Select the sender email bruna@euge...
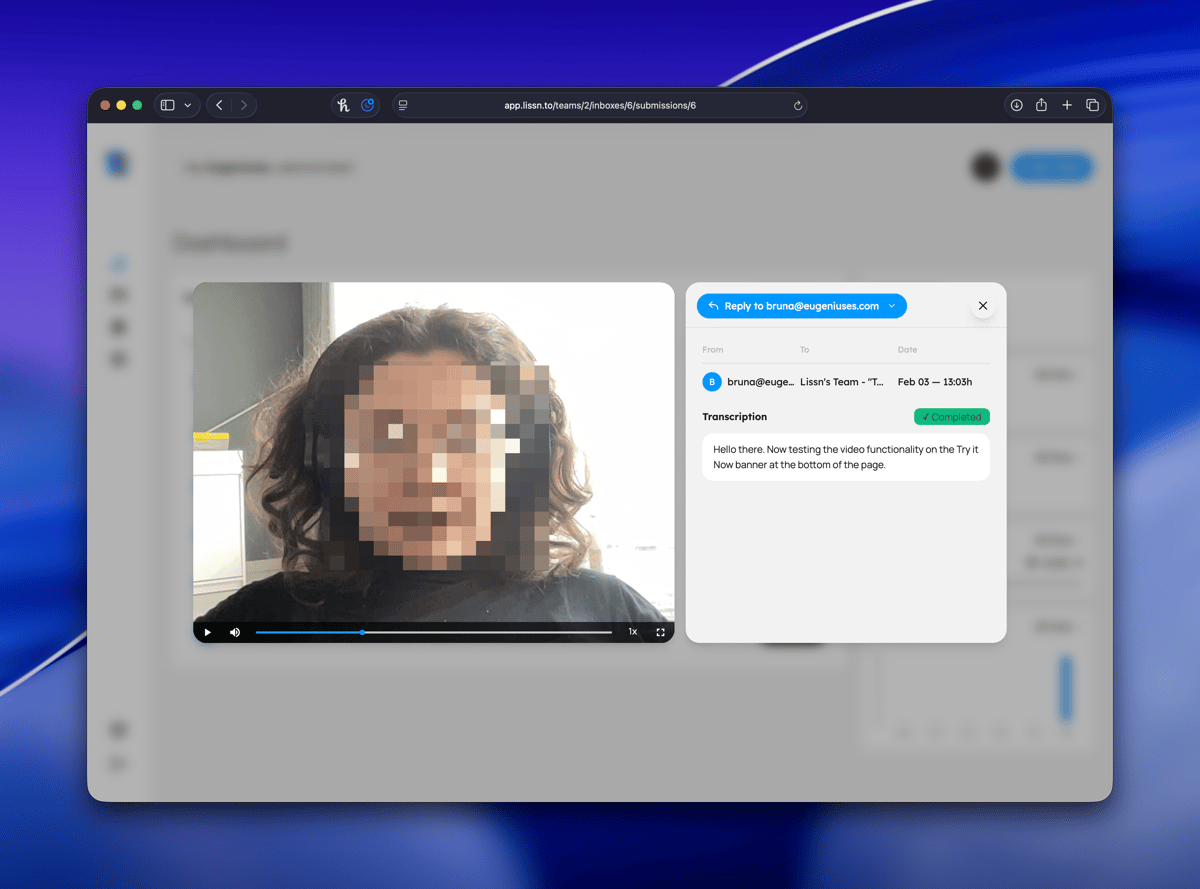1200x889 pixels. (761, 382)
